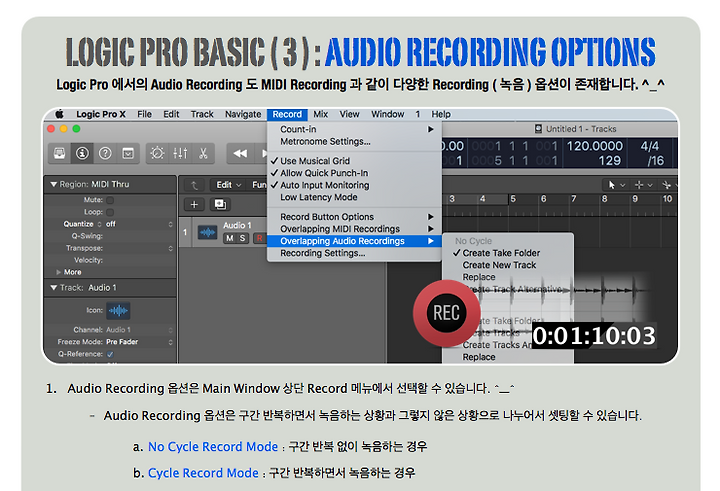This screenshot has height=491, width=720.
Task: Record-enable Audio 1 with R button
Action: click(259, 238)
